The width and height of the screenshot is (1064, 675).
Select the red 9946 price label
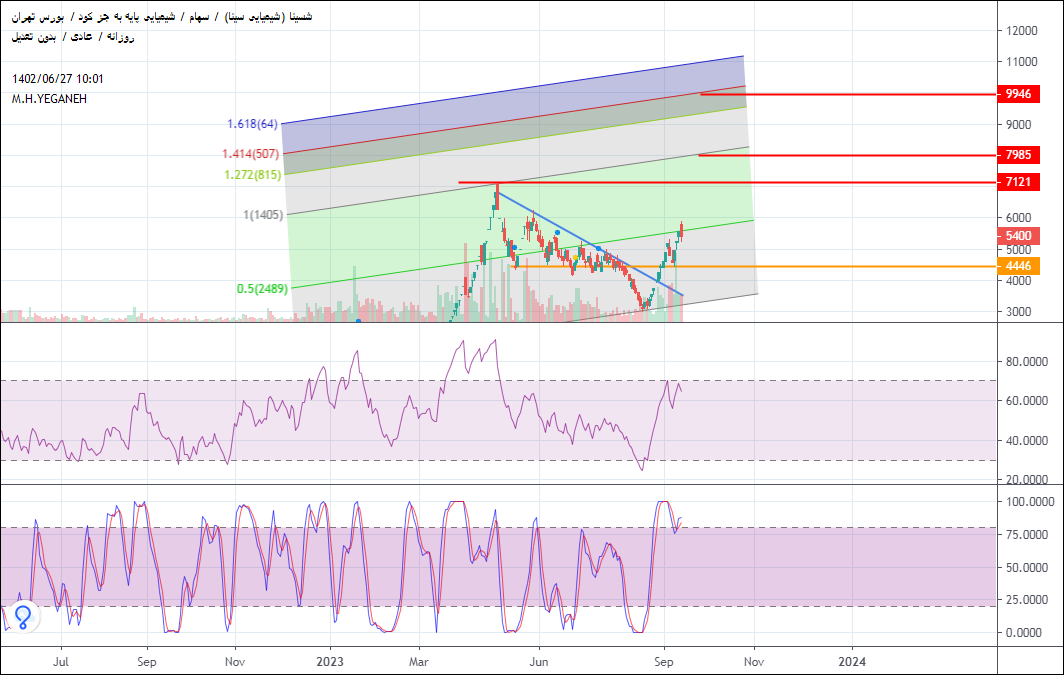click(x=1019, y=94)
